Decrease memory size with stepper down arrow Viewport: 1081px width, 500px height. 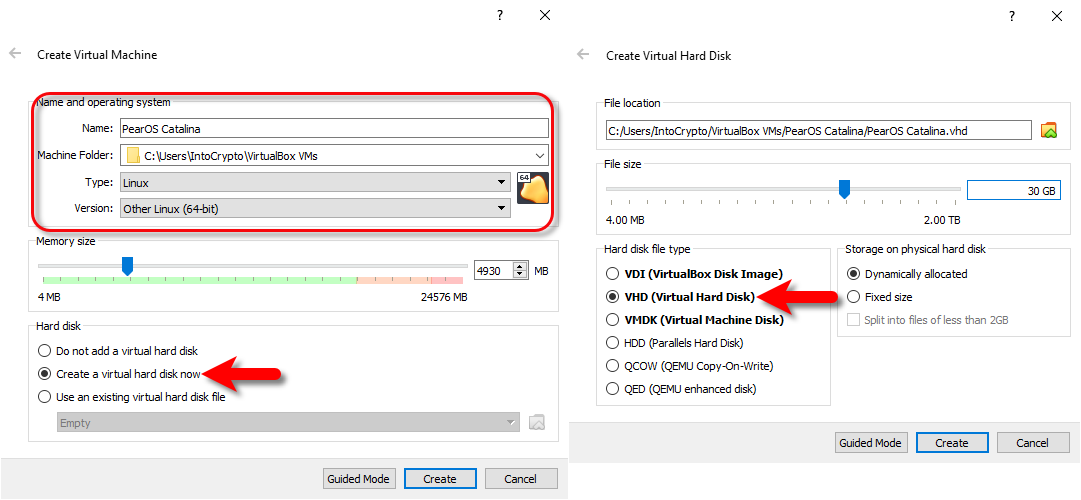coord(521,274)
